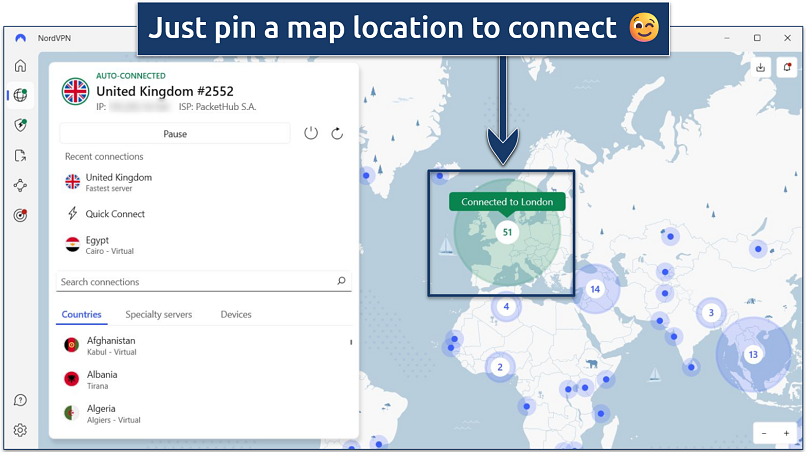Click the Search connections field

195,282
